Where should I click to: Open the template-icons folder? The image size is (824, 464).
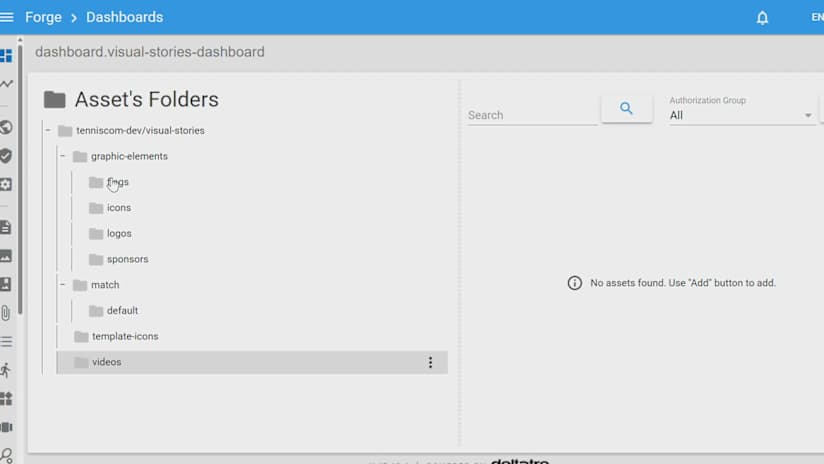coord(124,336)
